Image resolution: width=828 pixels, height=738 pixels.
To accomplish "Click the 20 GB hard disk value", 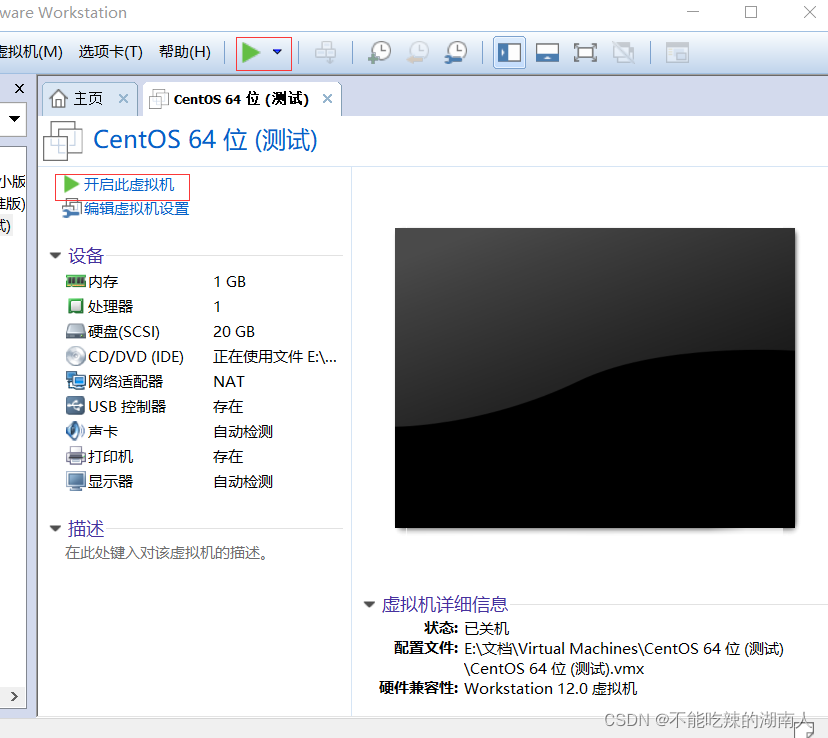I will (x=234, y=332).
